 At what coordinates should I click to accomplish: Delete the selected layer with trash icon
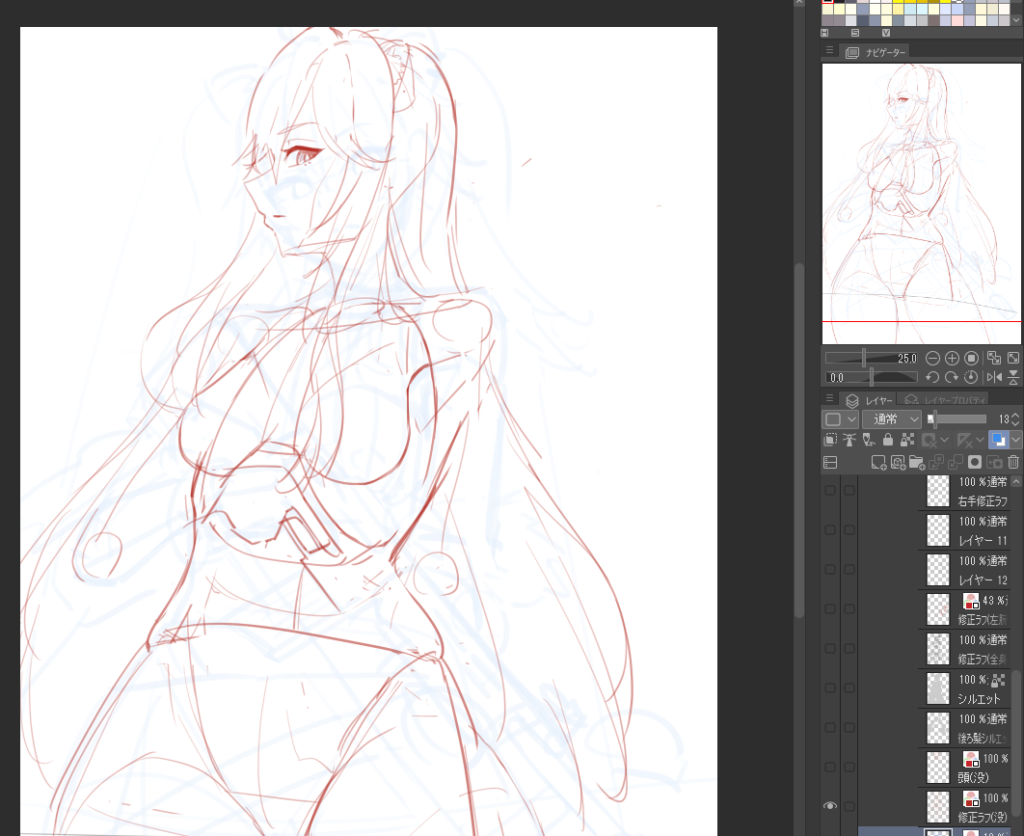click(1013, 462)
